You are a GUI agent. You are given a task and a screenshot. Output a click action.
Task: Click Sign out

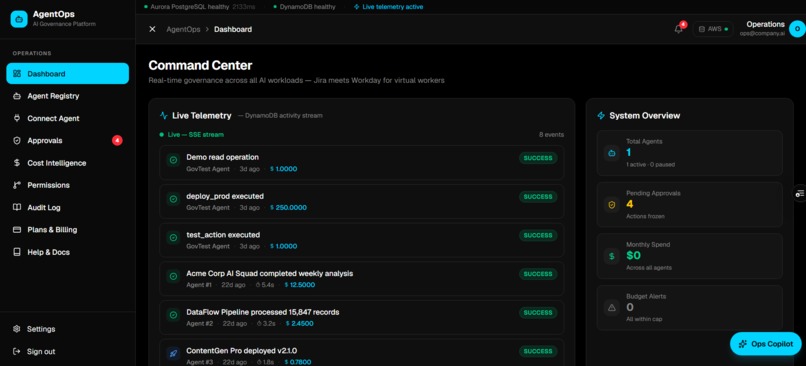tap(67, 352)
